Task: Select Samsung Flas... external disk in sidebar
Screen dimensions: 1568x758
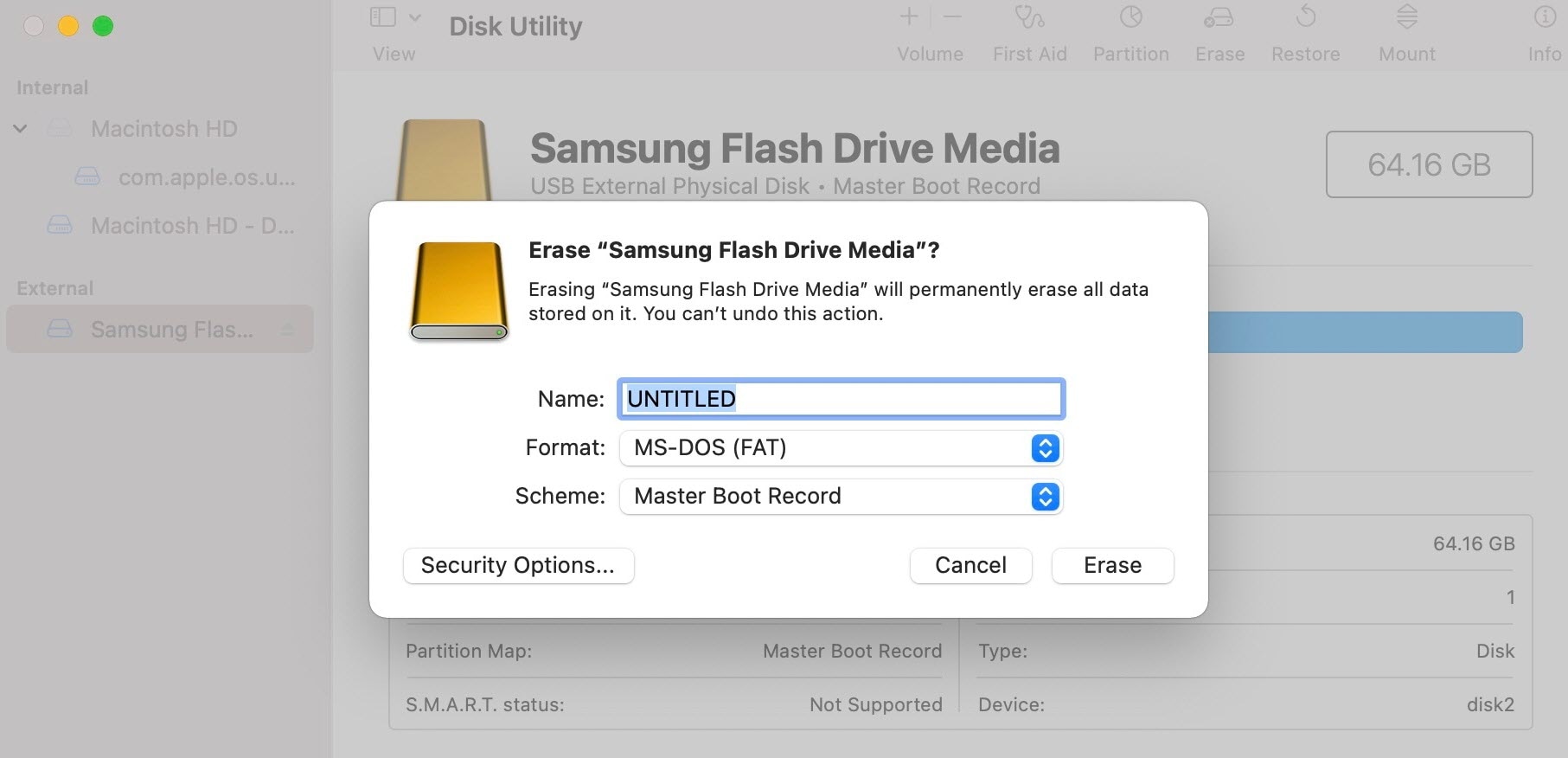Action: pyautogui.click(x=159, y=329)
